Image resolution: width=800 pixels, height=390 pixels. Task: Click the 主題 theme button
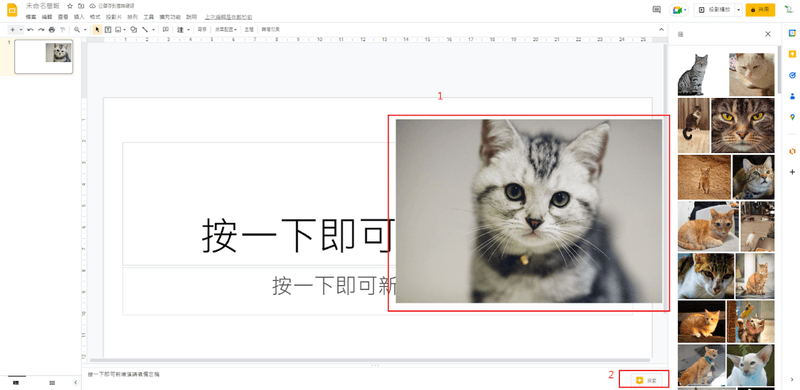[x=248, y=30]
